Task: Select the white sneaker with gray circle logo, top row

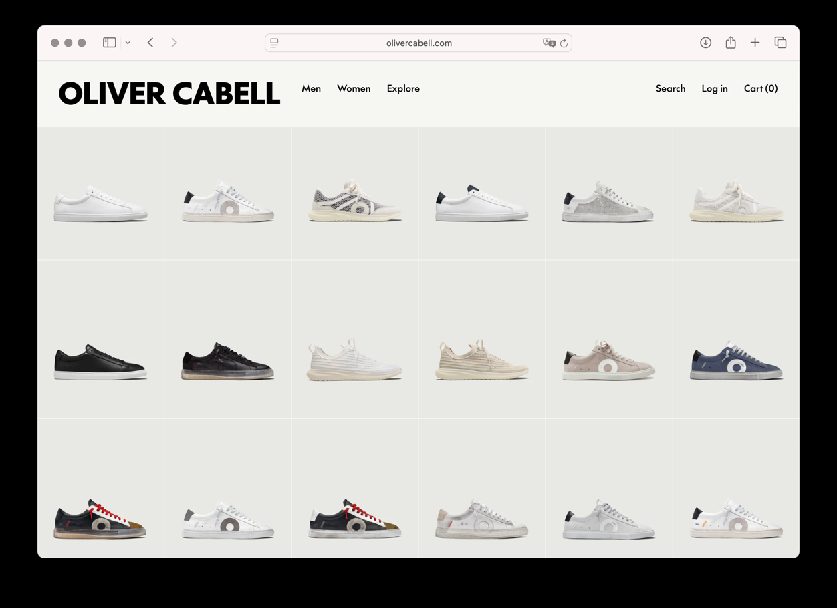Action: pyautogui.click(x=228, y=202)
